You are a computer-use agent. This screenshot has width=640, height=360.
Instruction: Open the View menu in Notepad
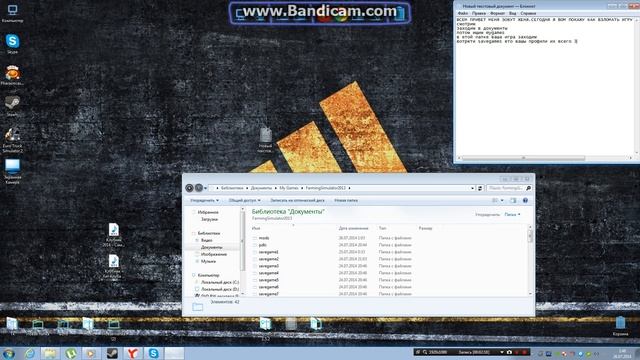tap(513, 13)
